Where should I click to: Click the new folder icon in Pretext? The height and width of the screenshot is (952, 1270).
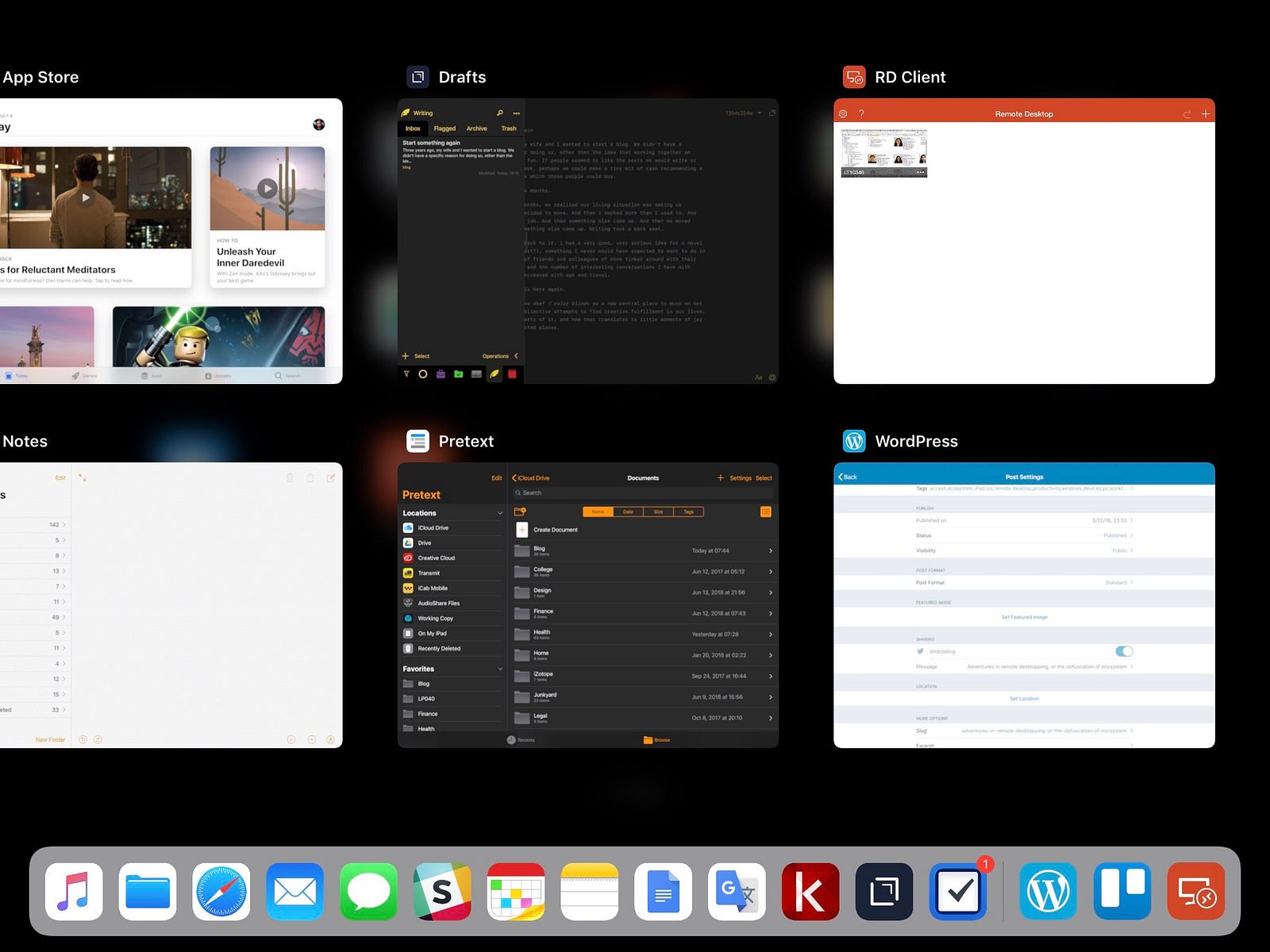click(521, 512)
